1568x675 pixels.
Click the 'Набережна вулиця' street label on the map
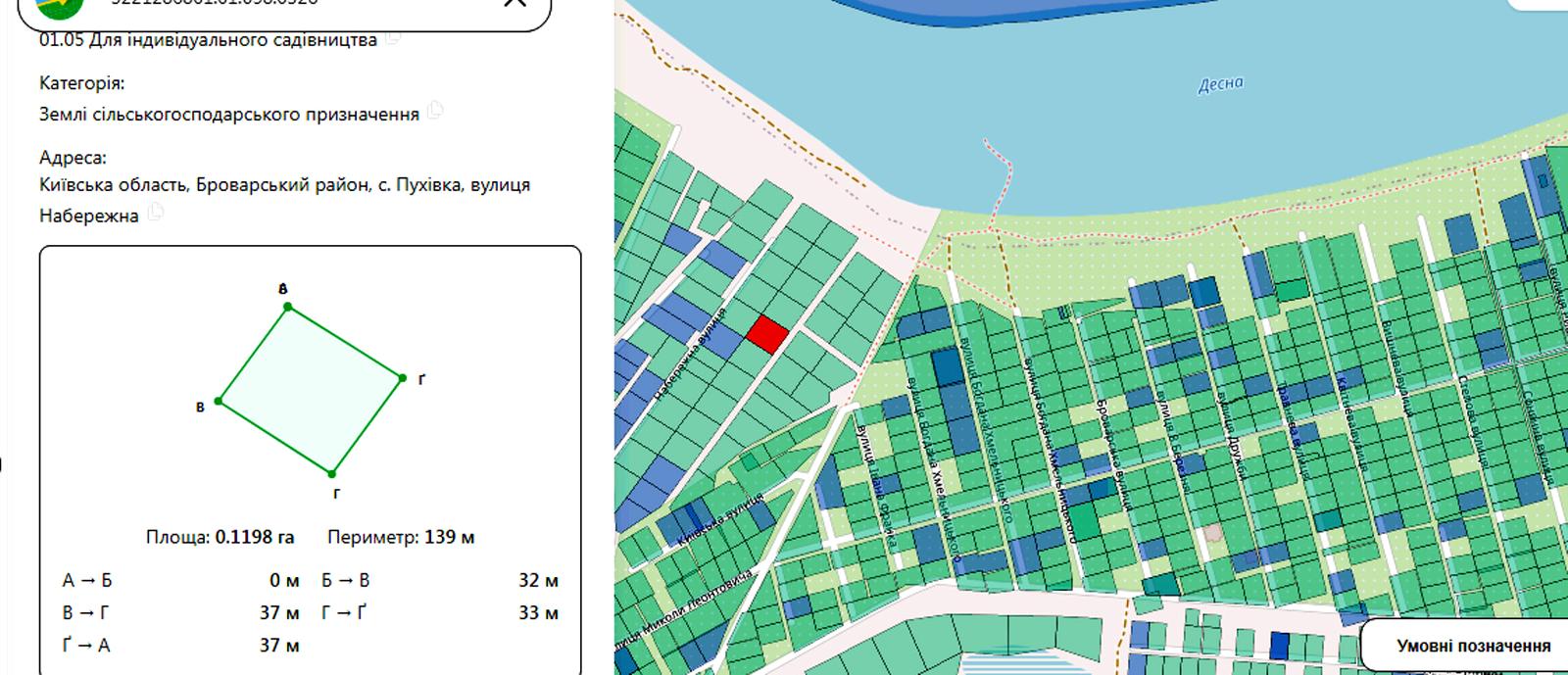click(689, 355)
